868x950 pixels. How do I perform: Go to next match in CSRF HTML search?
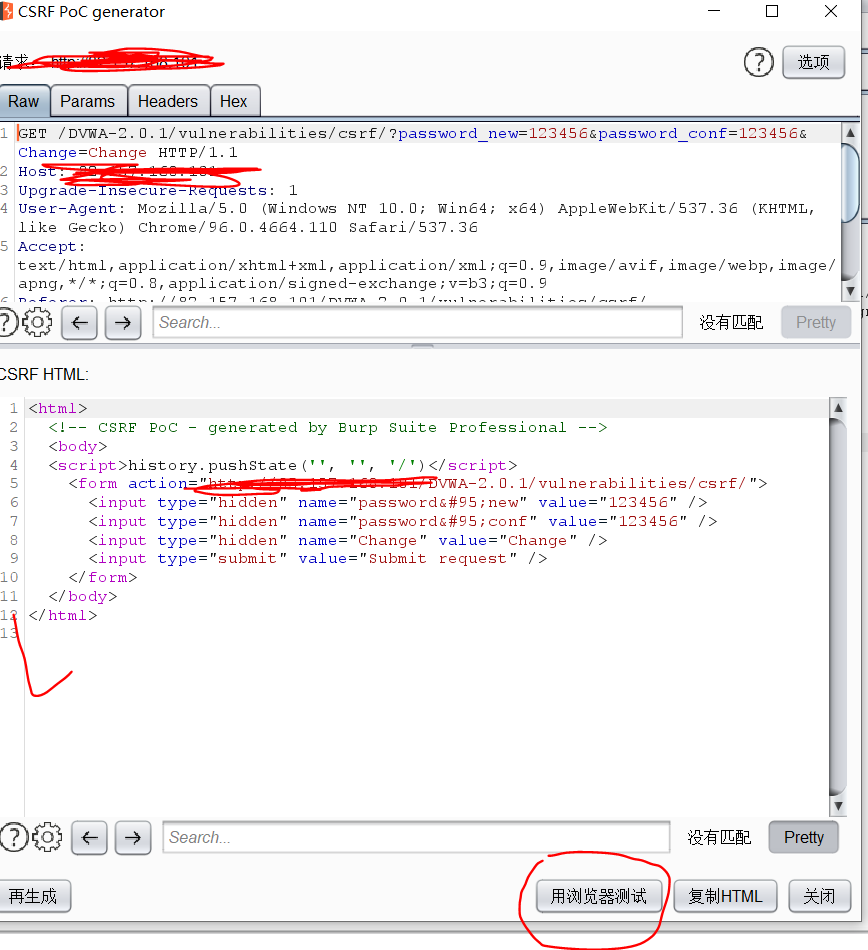(x=133, y=838)
